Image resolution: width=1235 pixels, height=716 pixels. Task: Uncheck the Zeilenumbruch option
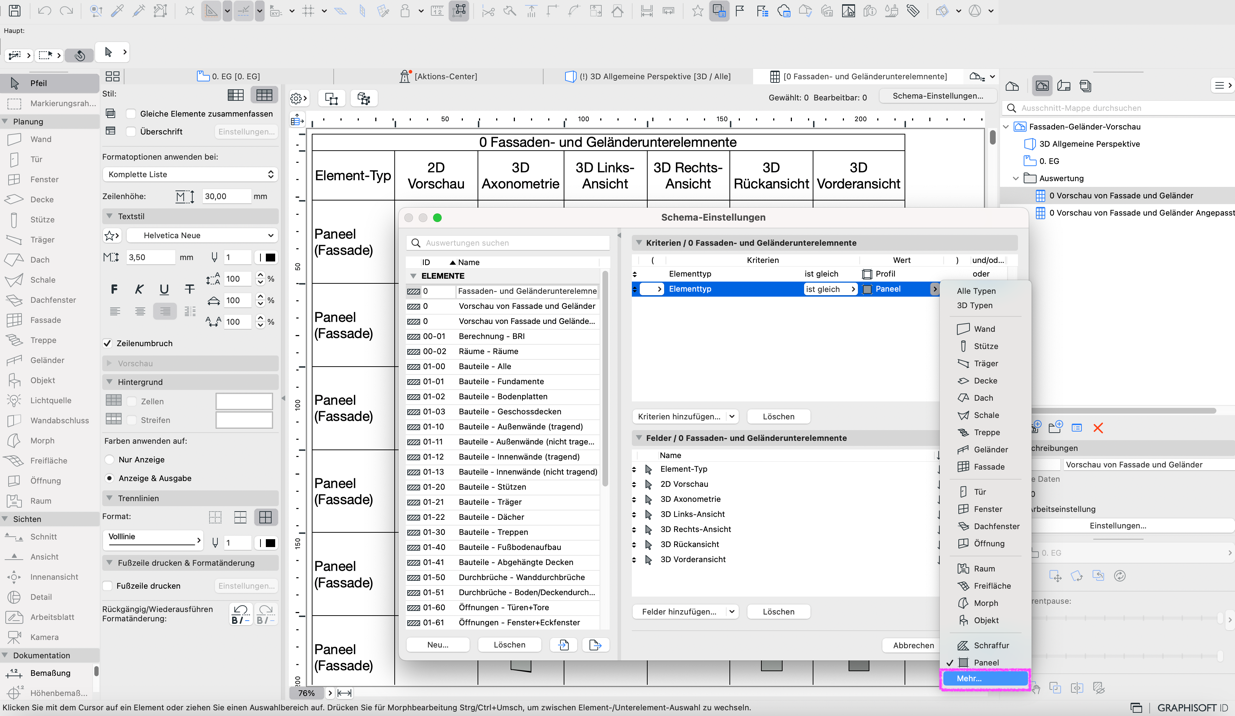click(x=108, y=343)
